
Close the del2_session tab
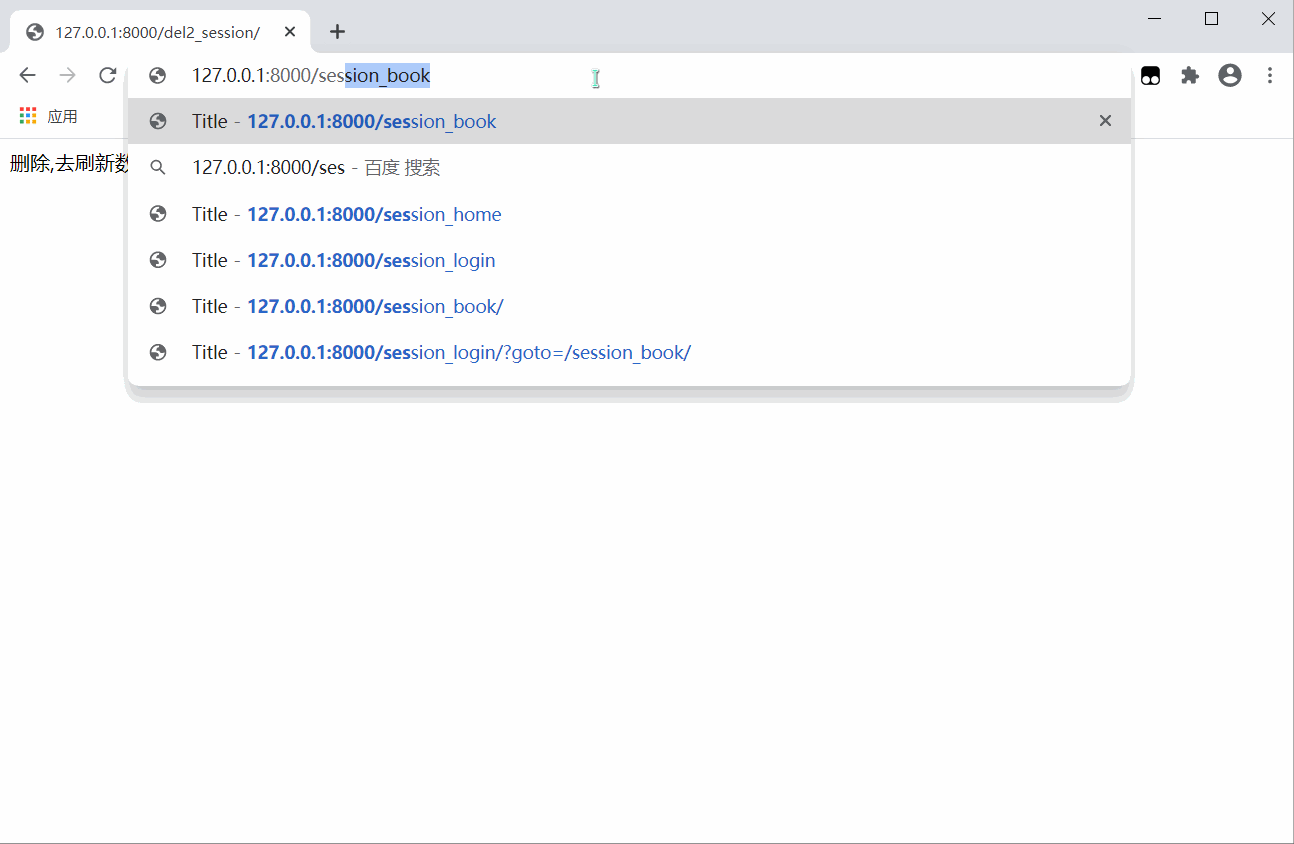(290, 32)
